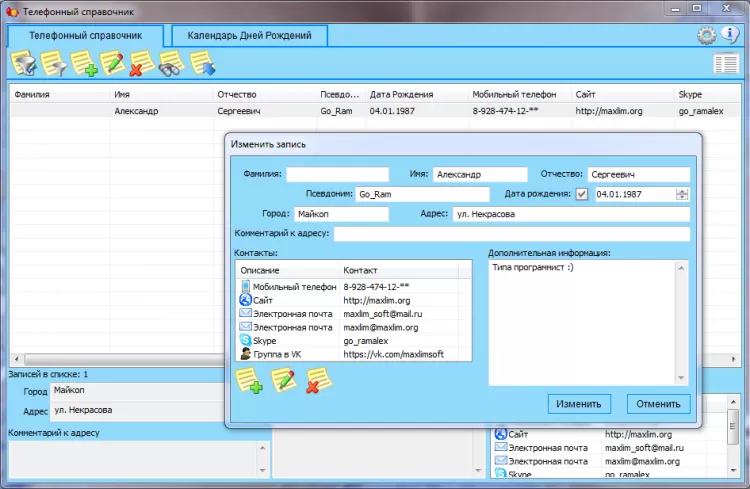Click the Отменить button
This screenshot has height=489, width=750.
point(658,404)
